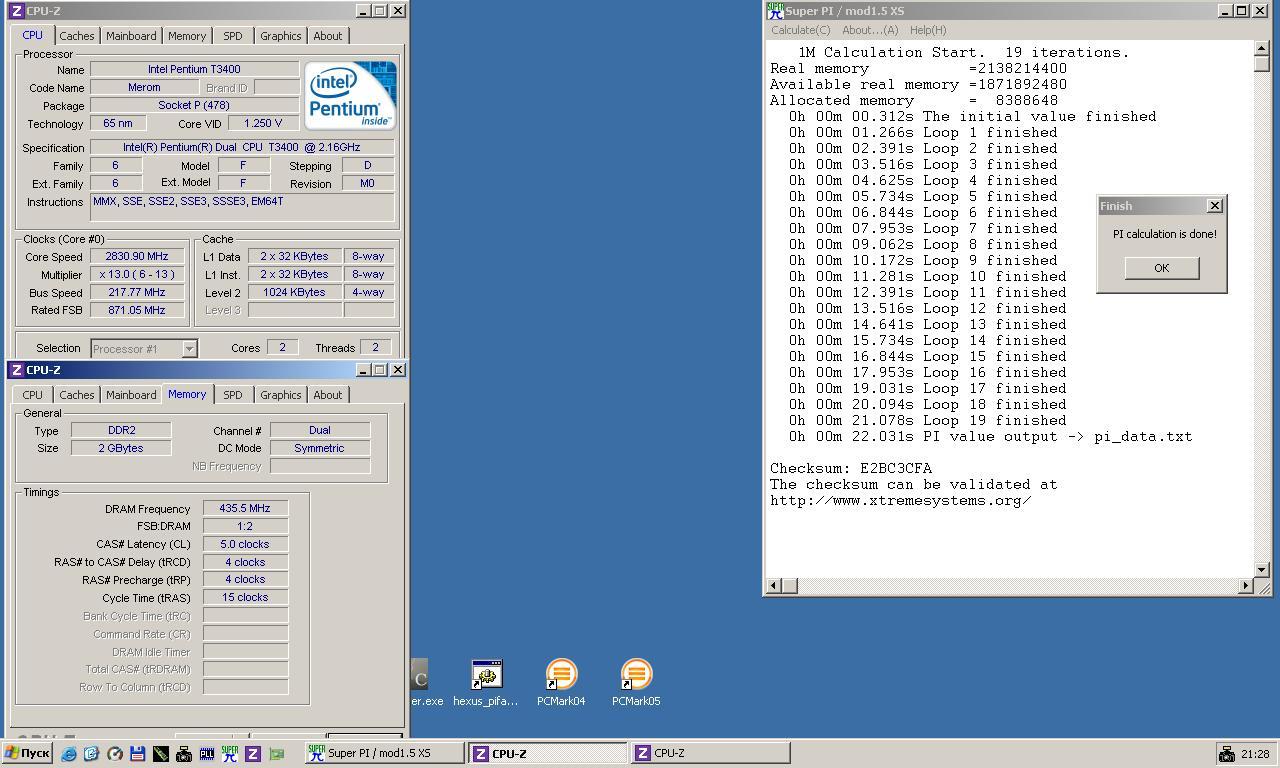This screenshot has height=768, width=1280.
Task: Click the Super PI horizontal scrollbar thumb
Action: [x=789, y=585]
